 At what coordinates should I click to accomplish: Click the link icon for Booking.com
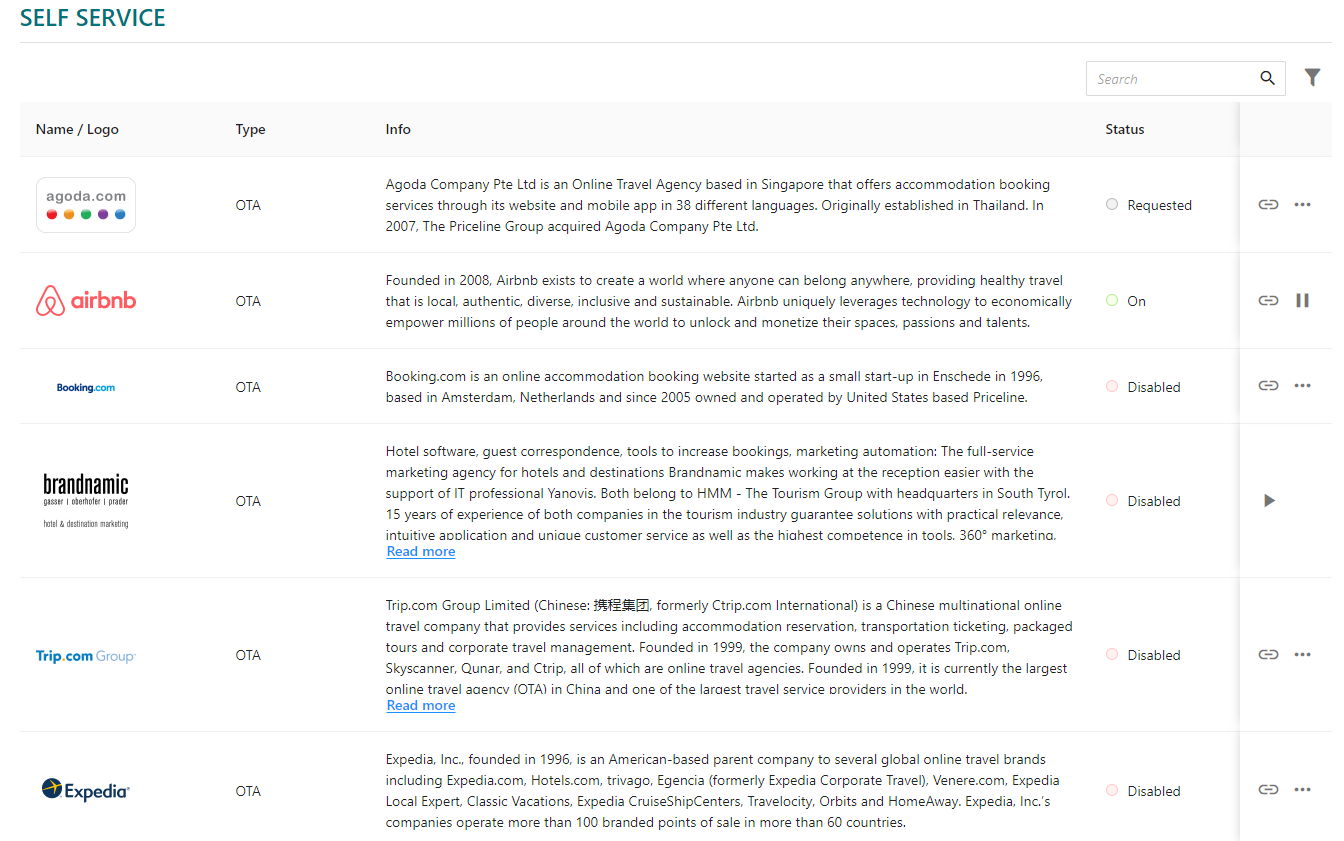[x=1268, y=387]
